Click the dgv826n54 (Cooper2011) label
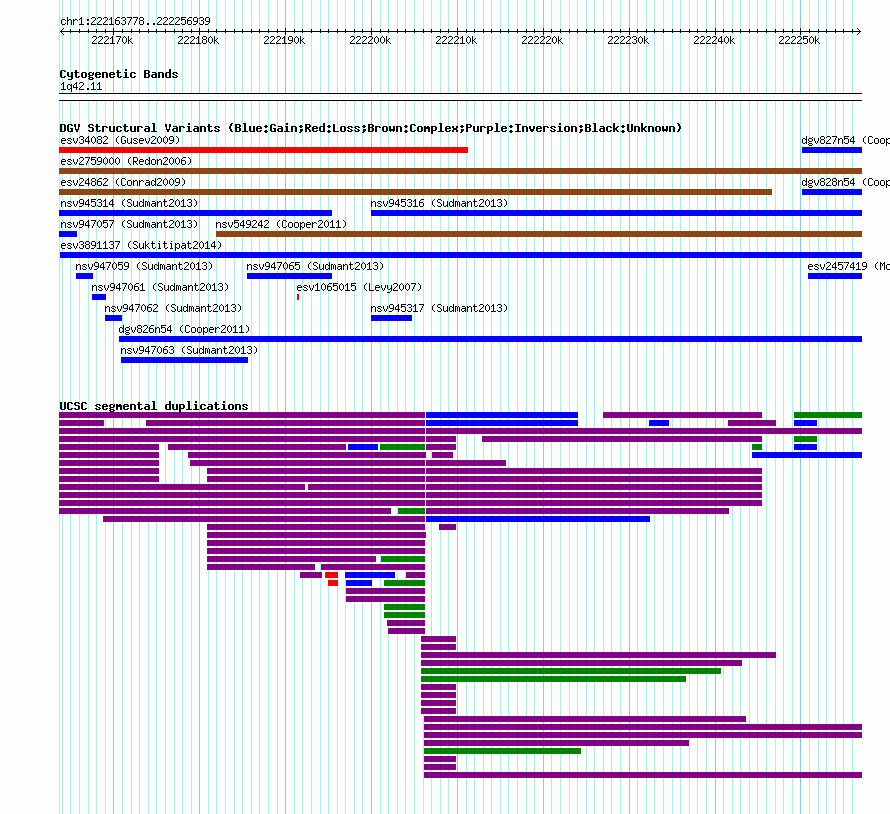The width and height of the screenshot is (890, 814). click(184, 329)
